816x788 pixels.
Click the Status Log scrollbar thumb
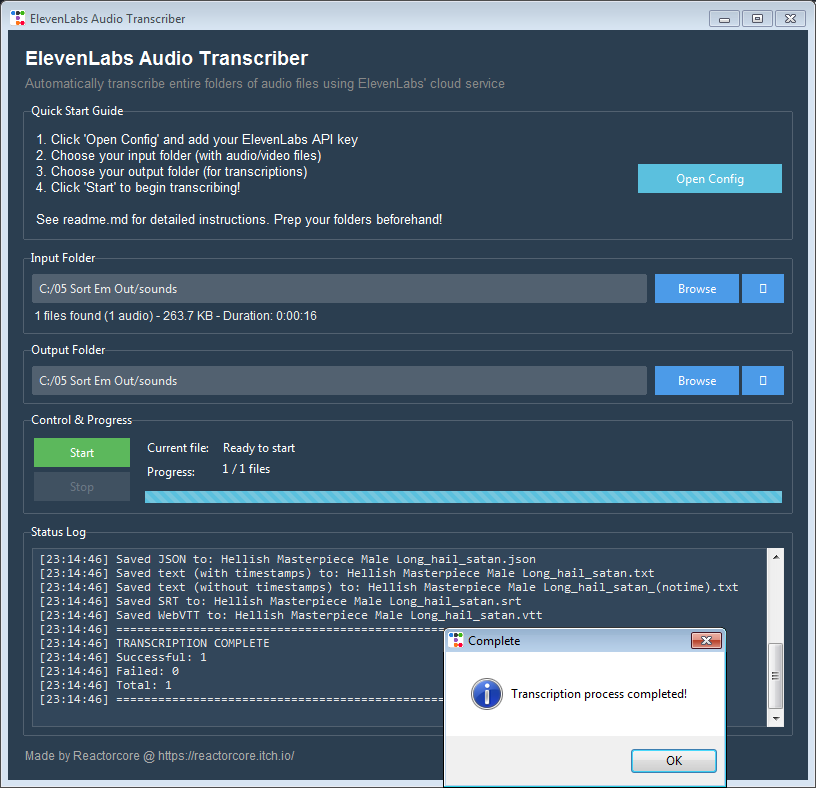[775, 676]
